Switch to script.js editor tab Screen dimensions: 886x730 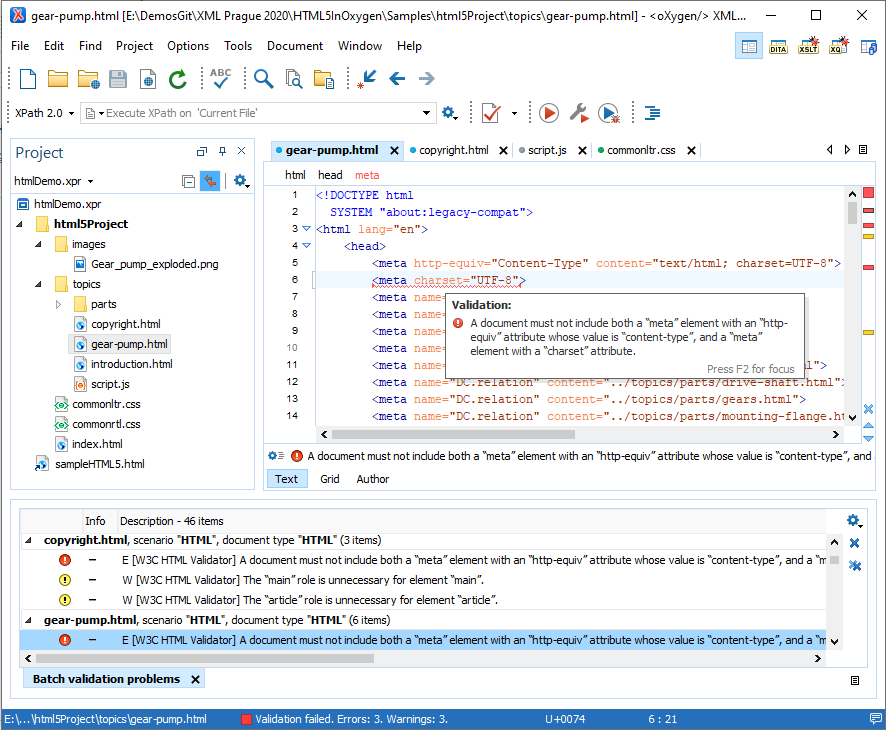click(x=547, y=150)
